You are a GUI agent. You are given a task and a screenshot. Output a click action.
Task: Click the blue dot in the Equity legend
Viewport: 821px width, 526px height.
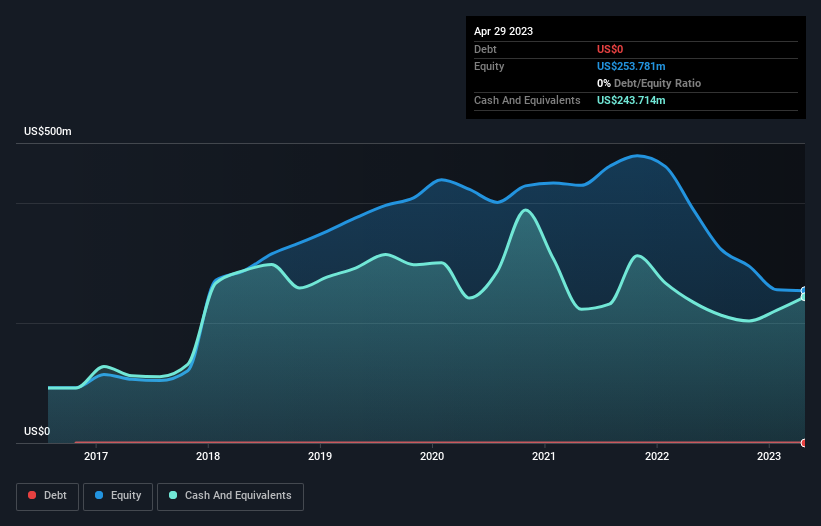tap(100, 496)
